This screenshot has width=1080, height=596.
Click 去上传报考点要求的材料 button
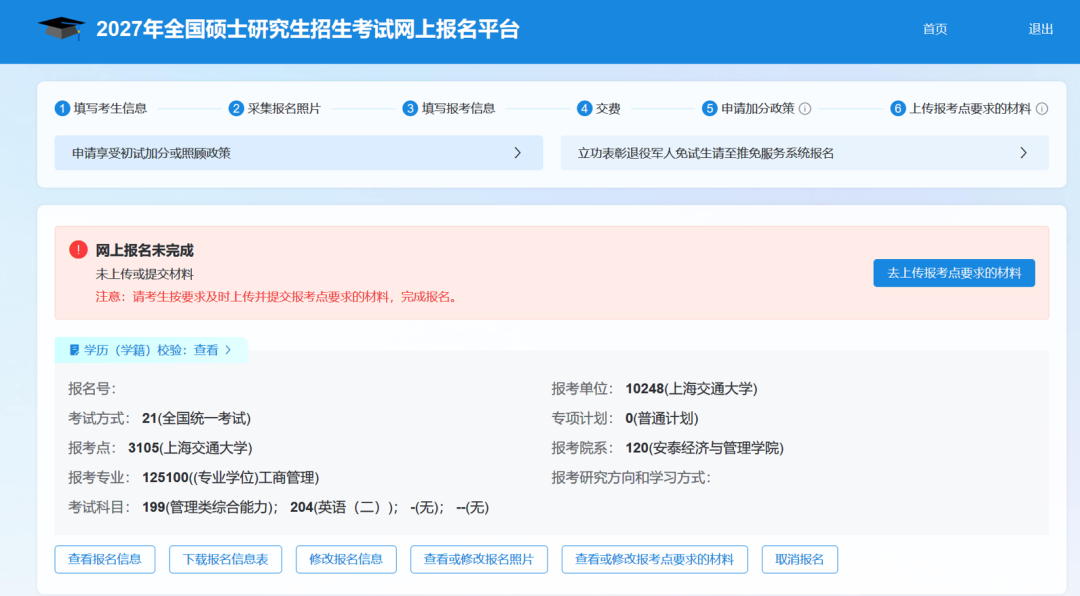tap(954, 273)
